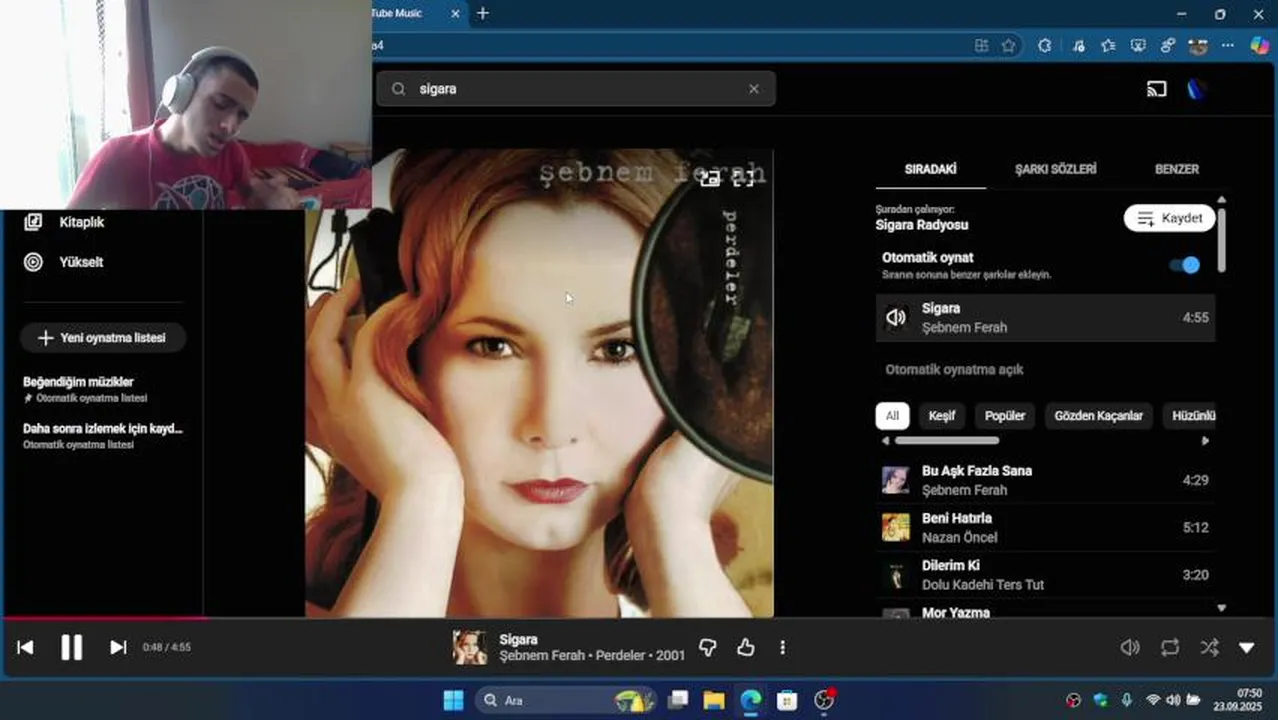Open a new browser tab
This screenshot has height=720, width=1278.
point(483,14)
